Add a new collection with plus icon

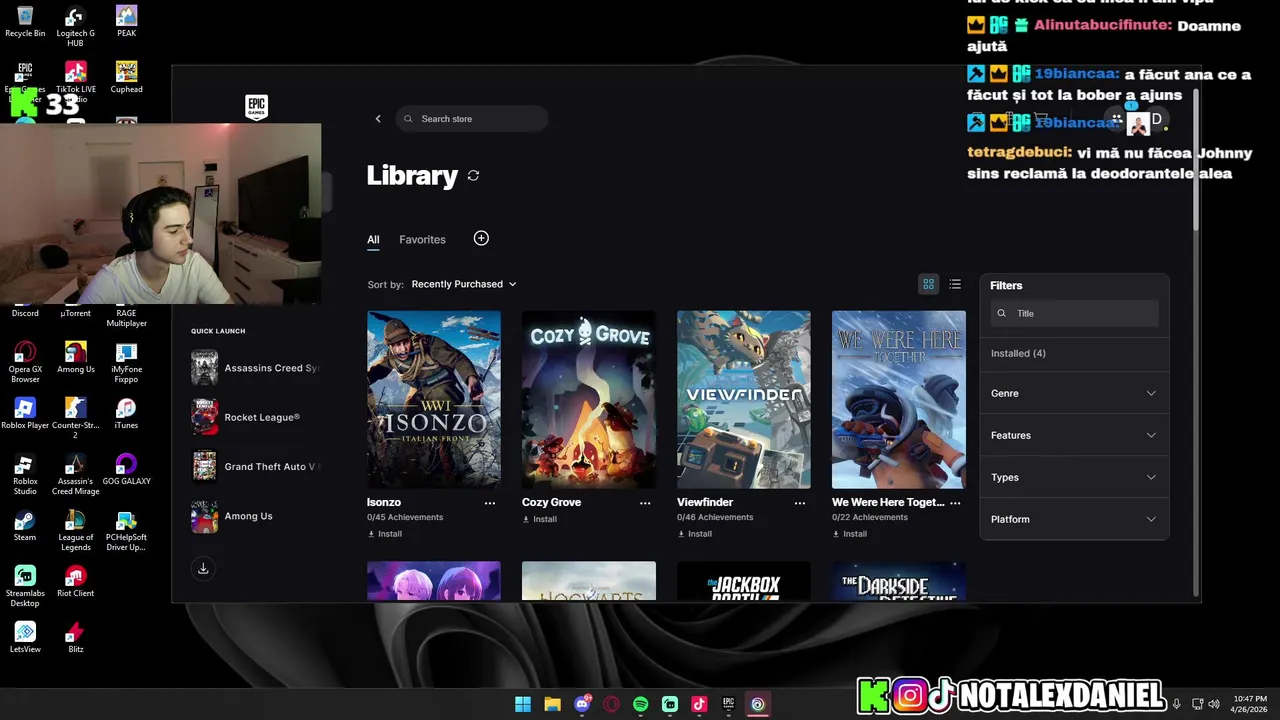[x=481, y=238]
